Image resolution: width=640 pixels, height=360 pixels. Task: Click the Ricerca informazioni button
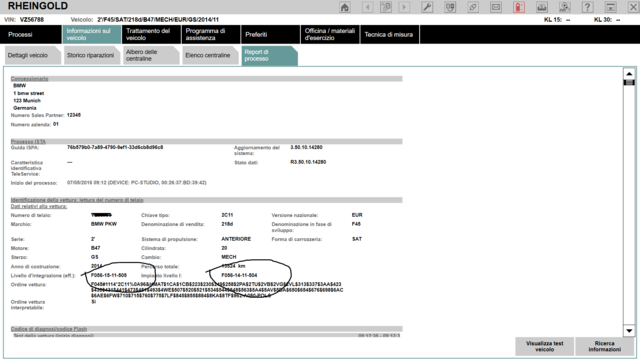pos(604,347)
